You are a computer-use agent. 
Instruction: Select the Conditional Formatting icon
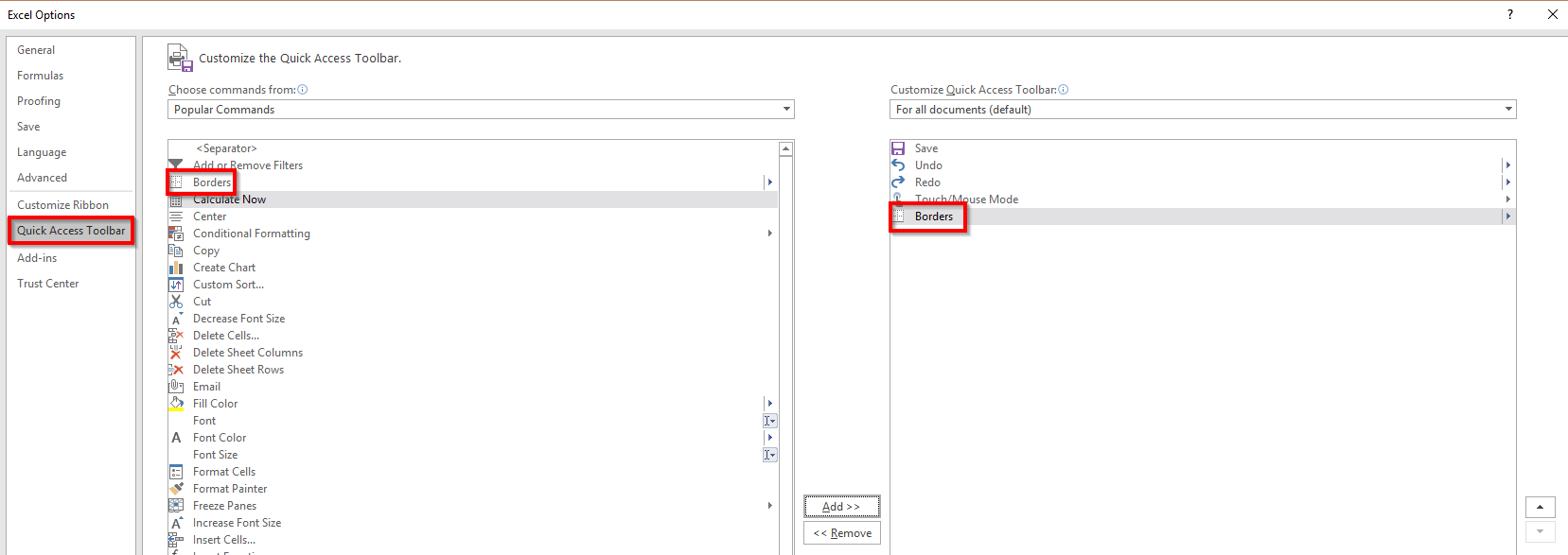176,234
